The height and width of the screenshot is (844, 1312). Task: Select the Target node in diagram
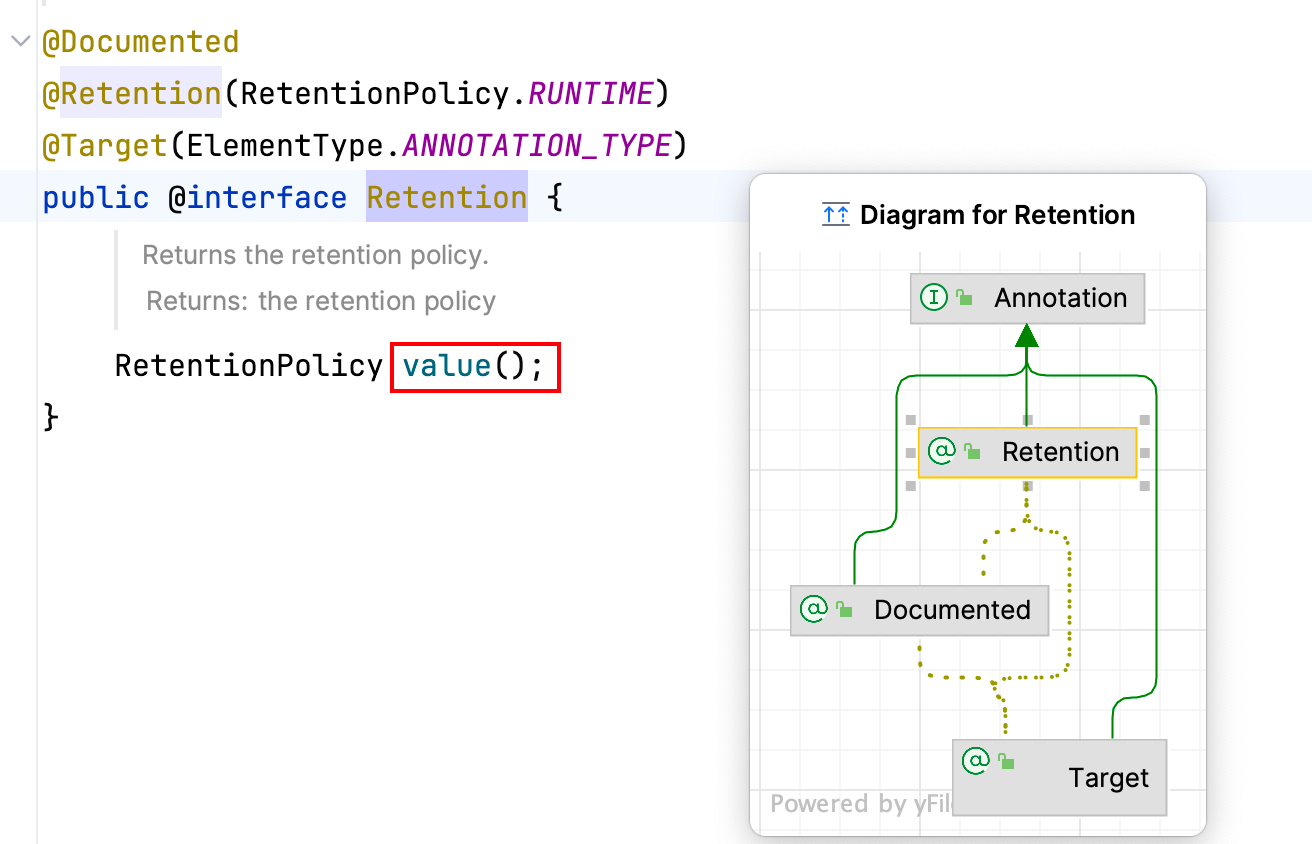(x=1060, y=778)
